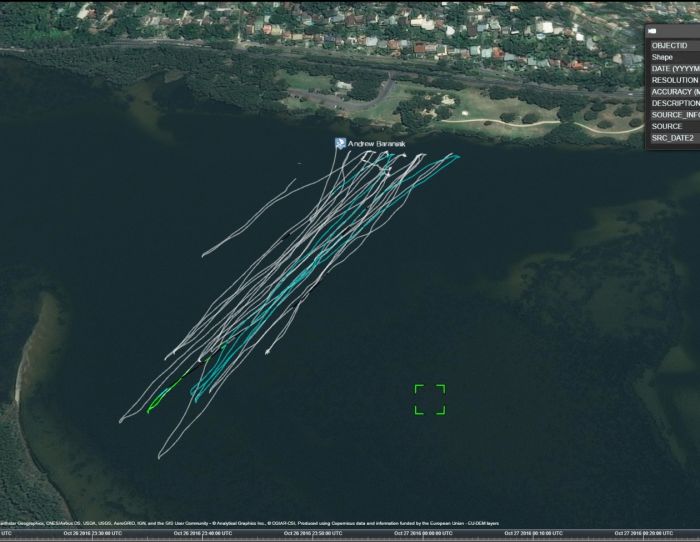Click the DESCRIPTION attribute row
The width and height of the screenshot is (700, 542).
(673, 103)
